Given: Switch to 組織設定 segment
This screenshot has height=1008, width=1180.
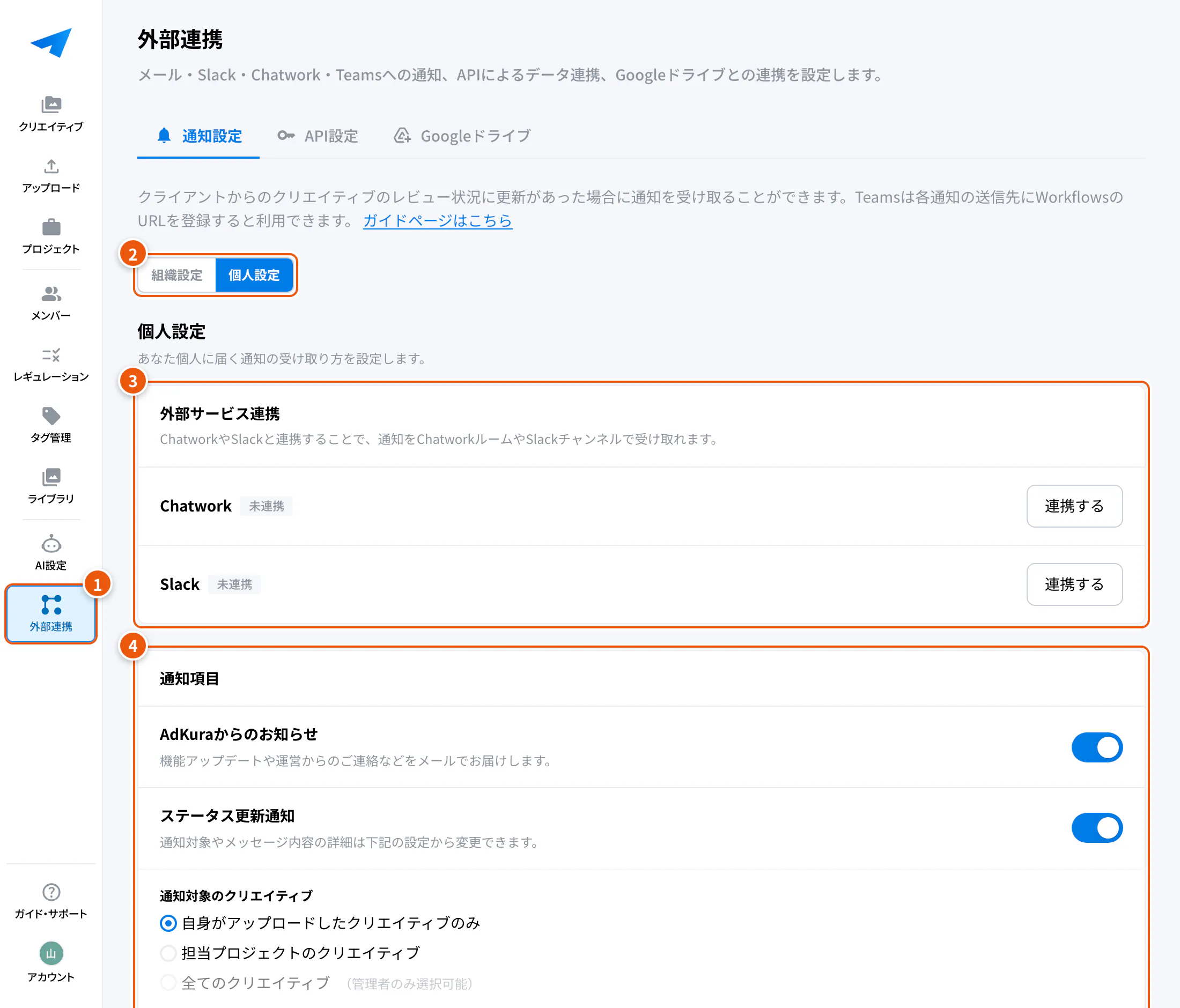Looking at the screenshot, I should pos(176,275).
